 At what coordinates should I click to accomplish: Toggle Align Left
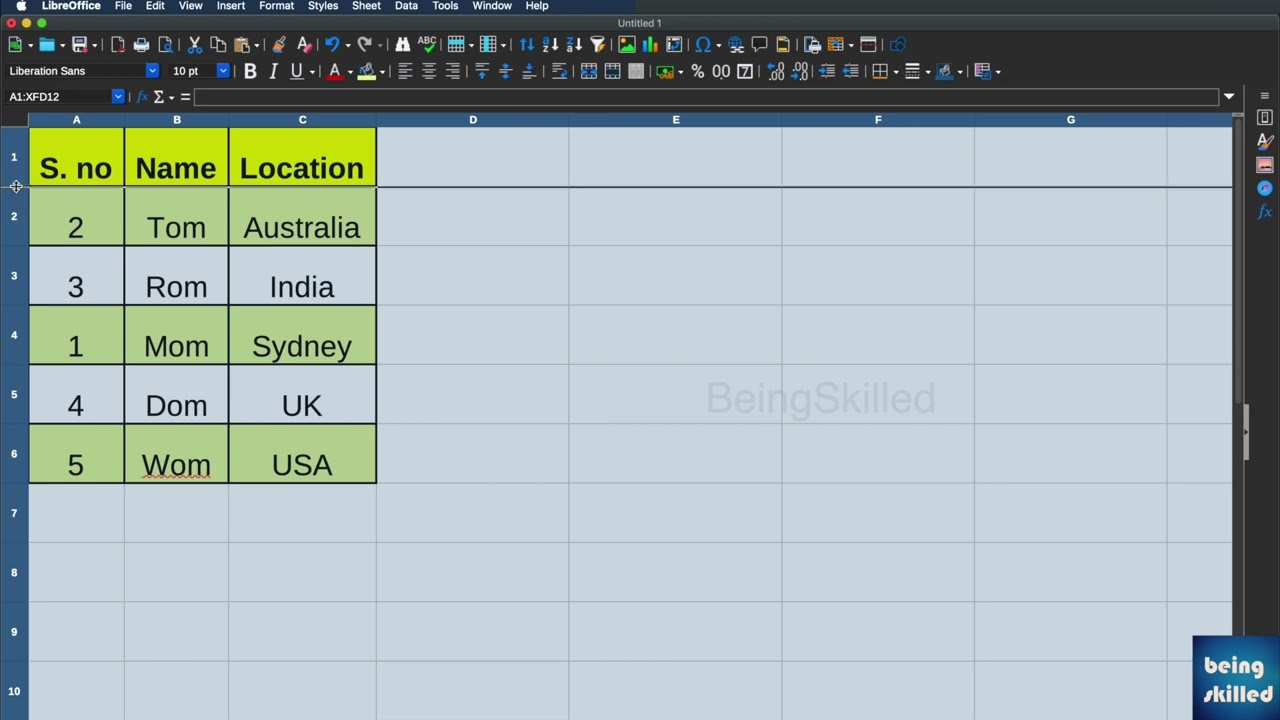point(405,71)
